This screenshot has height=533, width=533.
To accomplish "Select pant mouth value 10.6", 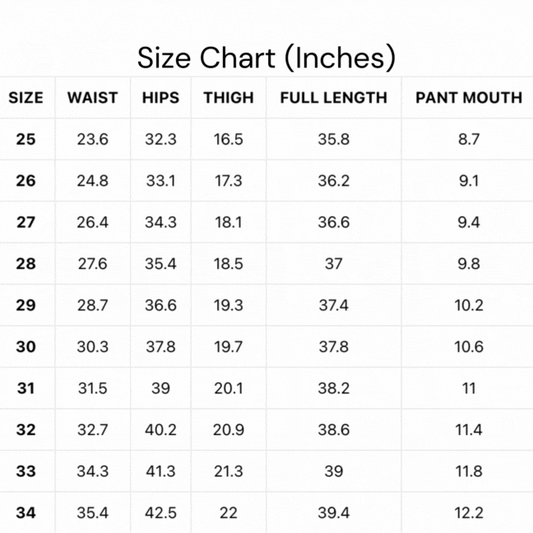I will (469, 347).
